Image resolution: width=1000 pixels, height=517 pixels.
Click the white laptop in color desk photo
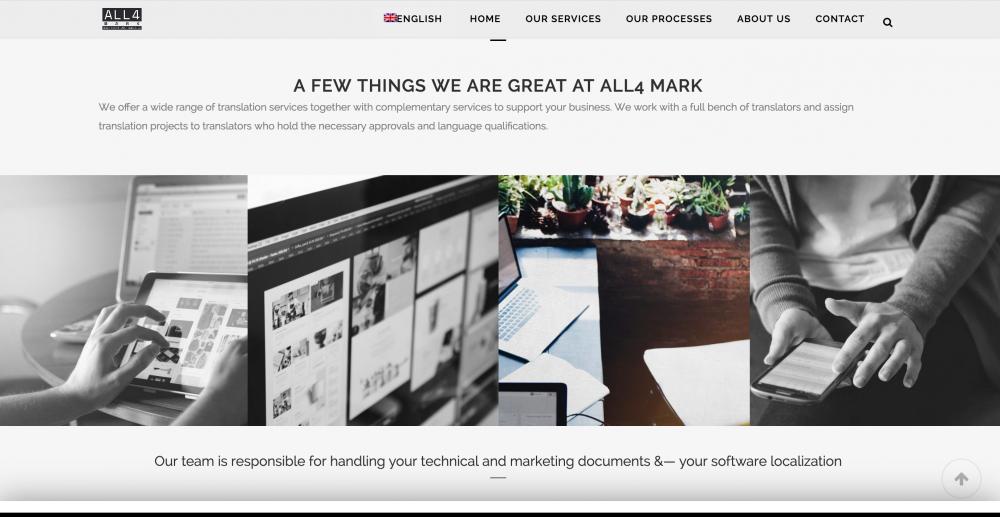[x=542, y=300]
